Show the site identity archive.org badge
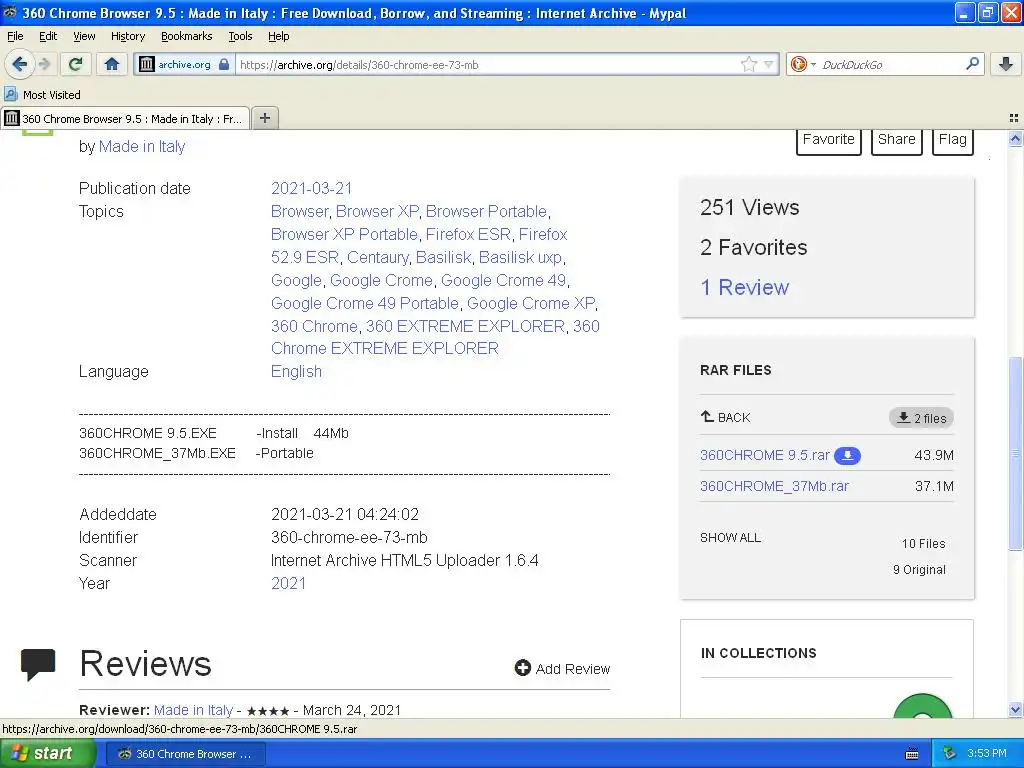Image resolution: width=1024 pixels, height=768 pixels. (184, 64)
